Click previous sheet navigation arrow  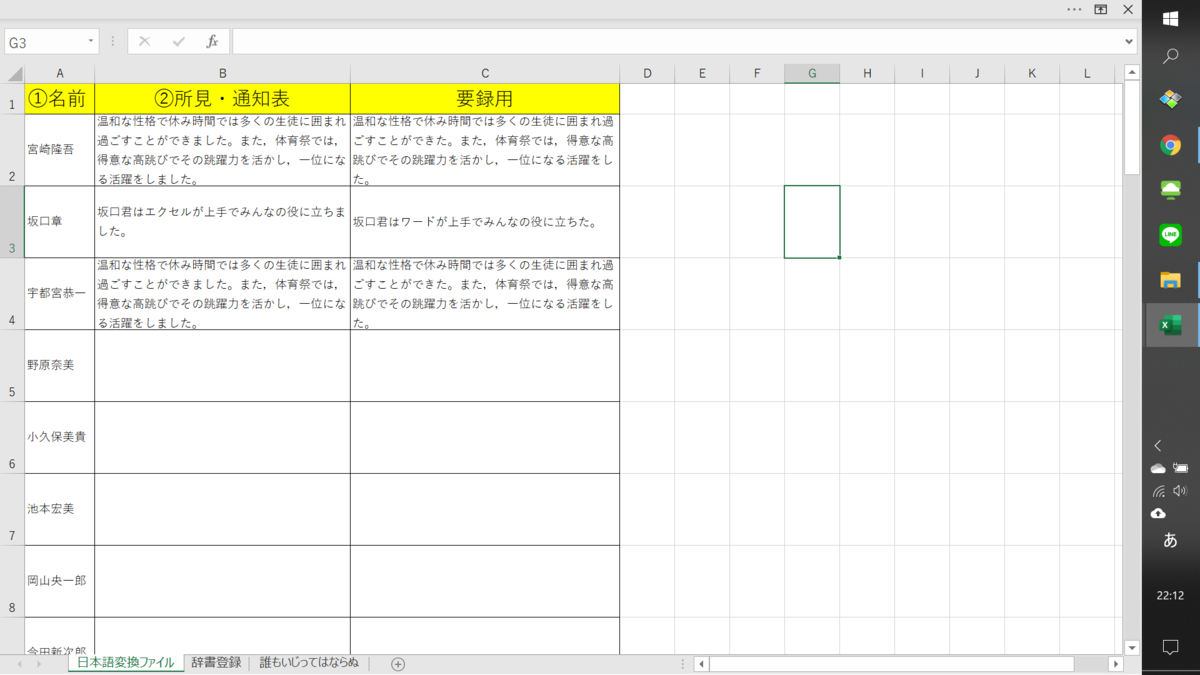[19, 664]
